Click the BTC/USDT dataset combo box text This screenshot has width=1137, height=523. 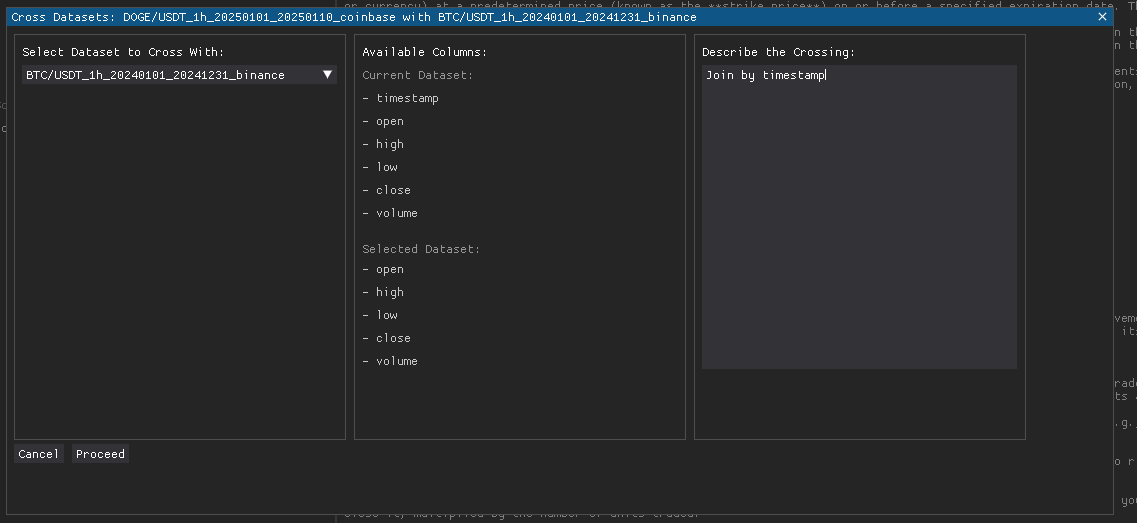point(154,75)
